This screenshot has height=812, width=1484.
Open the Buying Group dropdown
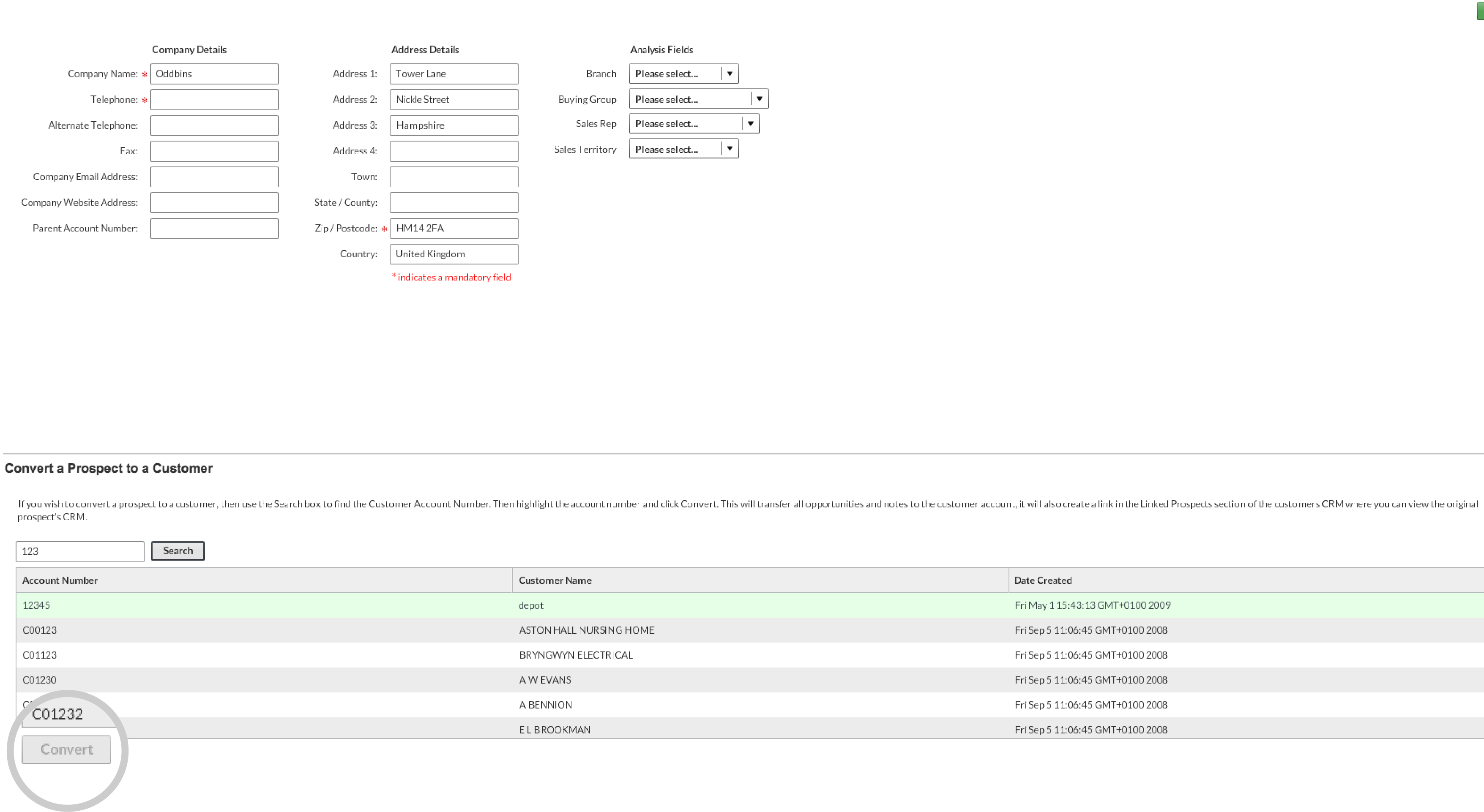coord(698,99)
